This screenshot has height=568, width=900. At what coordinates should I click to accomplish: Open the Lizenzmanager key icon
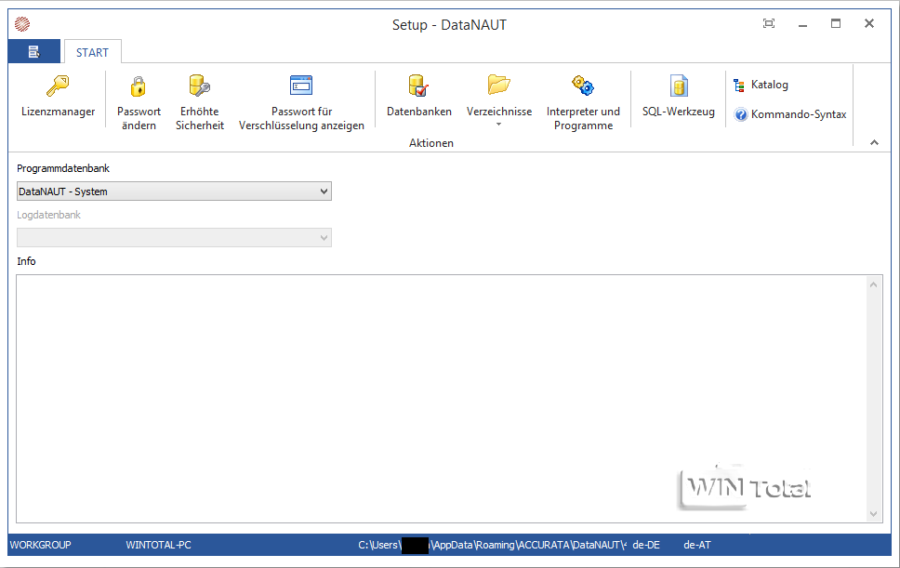57,87
